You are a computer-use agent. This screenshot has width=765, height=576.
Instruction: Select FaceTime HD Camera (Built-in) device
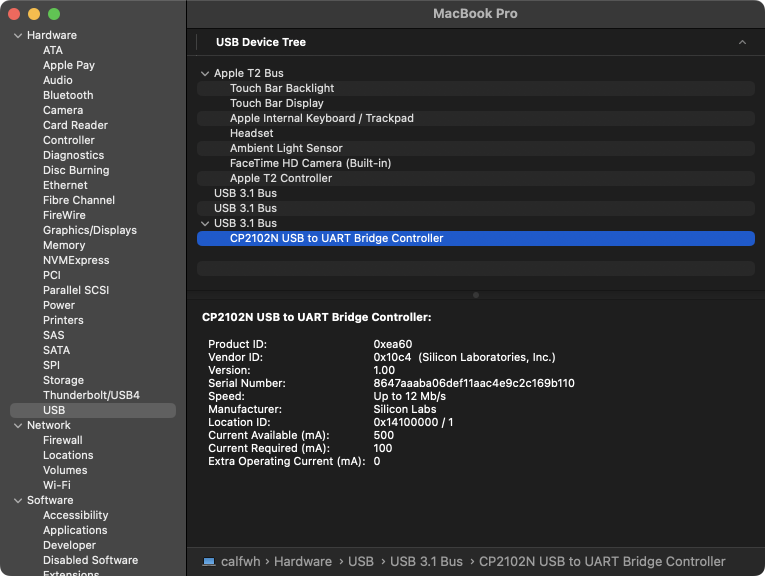click(310, 164)
